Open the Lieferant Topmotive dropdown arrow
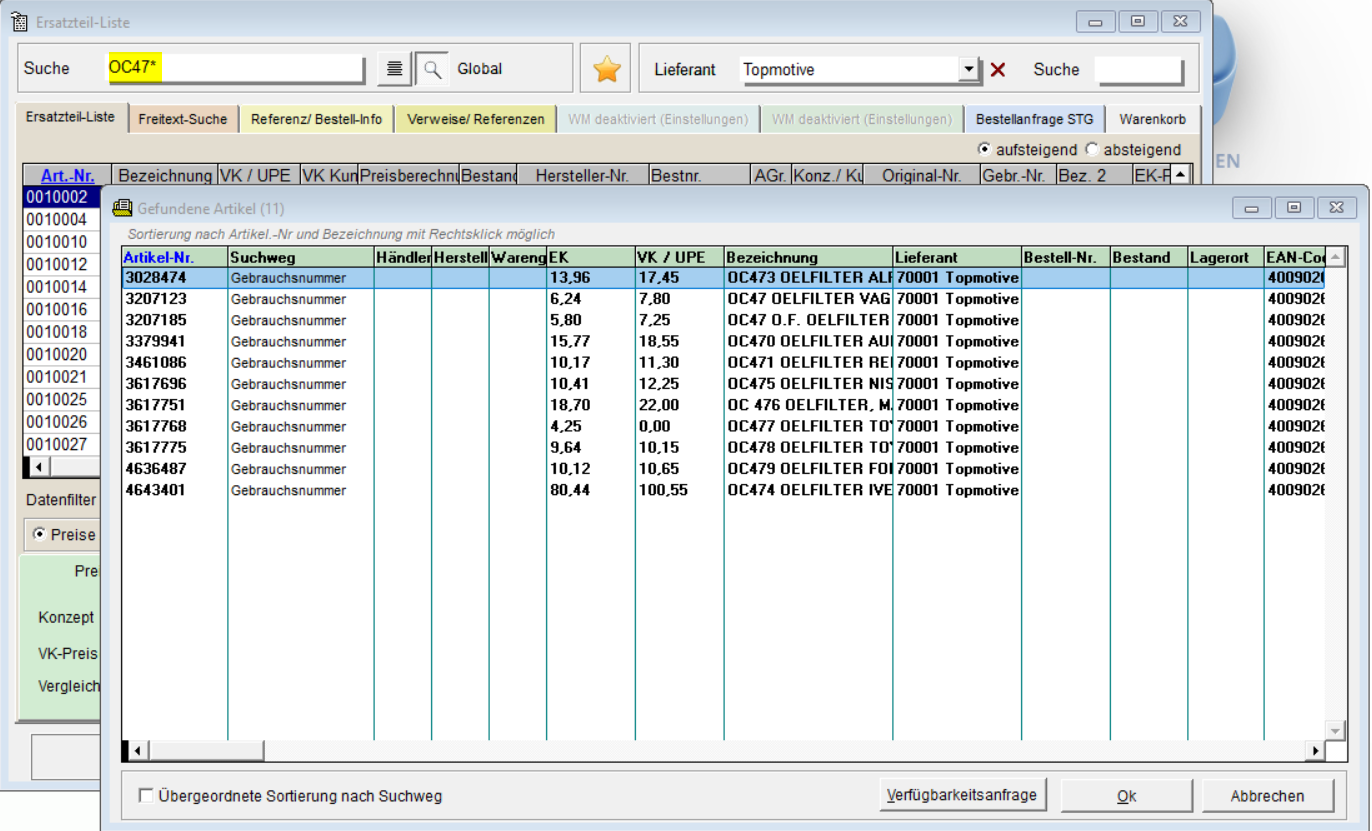 (968, 69)
